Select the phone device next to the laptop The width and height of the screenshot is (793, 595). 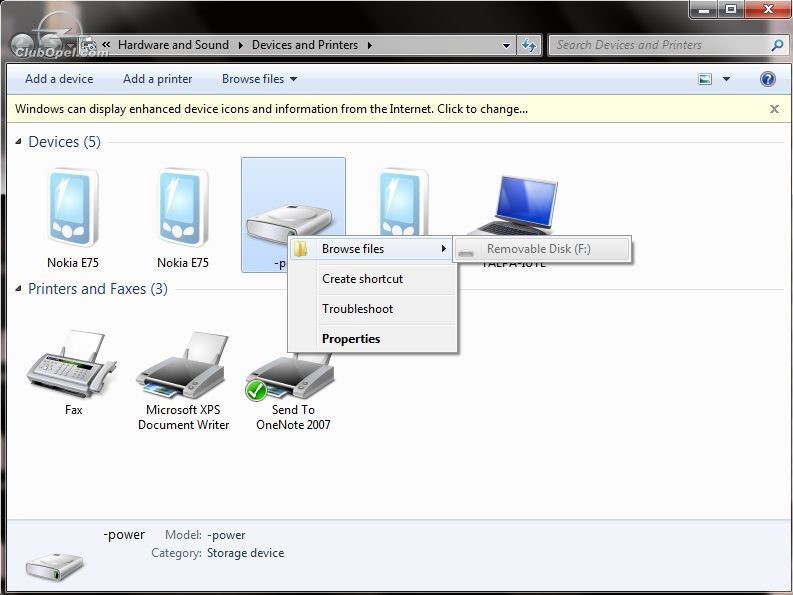(x=403, y=201)
